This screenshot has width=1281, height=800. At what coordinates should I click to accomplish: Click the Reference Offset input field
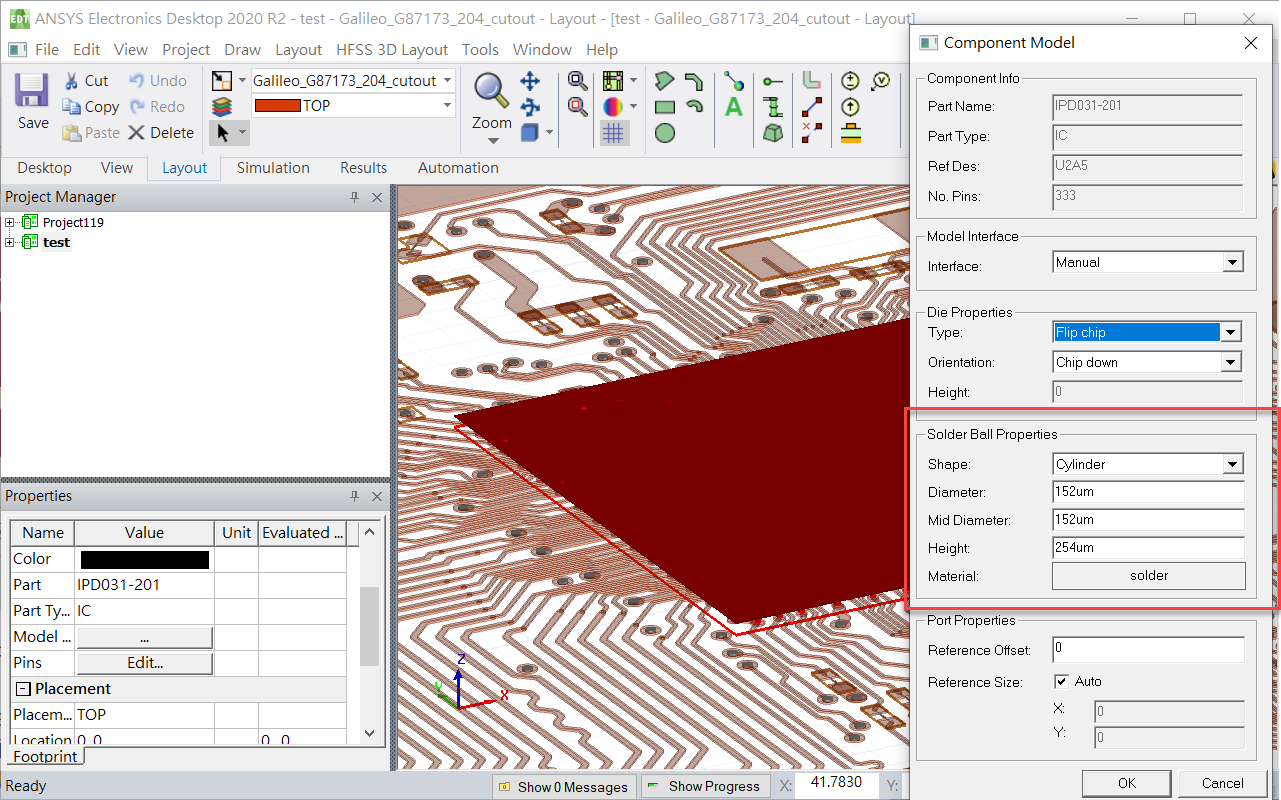pos(1148,650)
